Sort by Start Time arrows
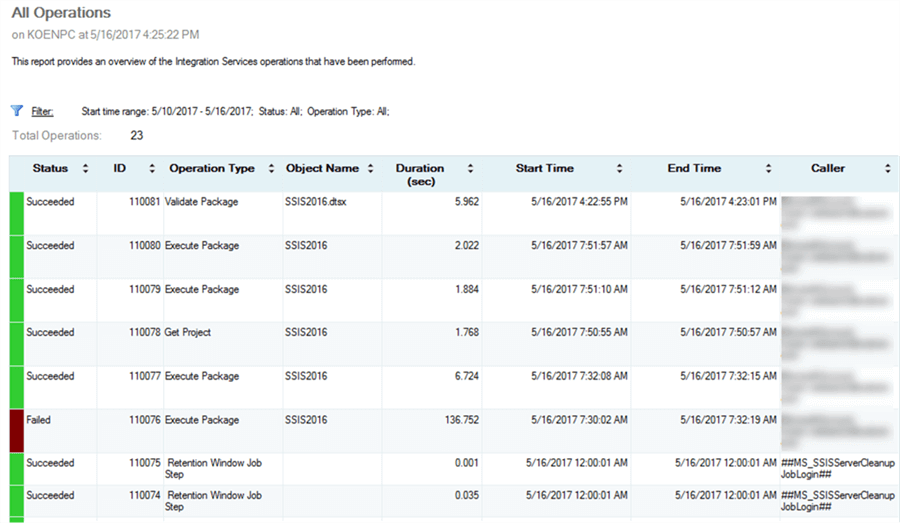 (x=620, y=169)
